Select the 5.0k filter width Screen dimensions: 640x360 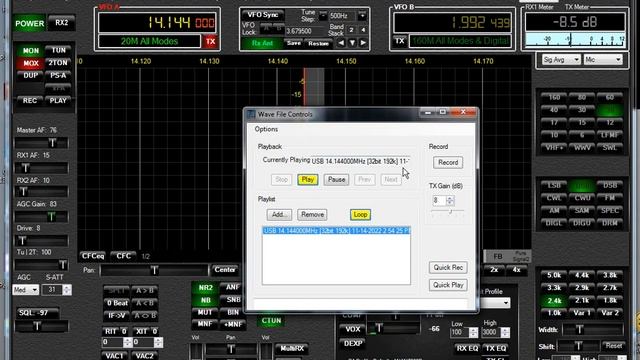pos(554,276)
